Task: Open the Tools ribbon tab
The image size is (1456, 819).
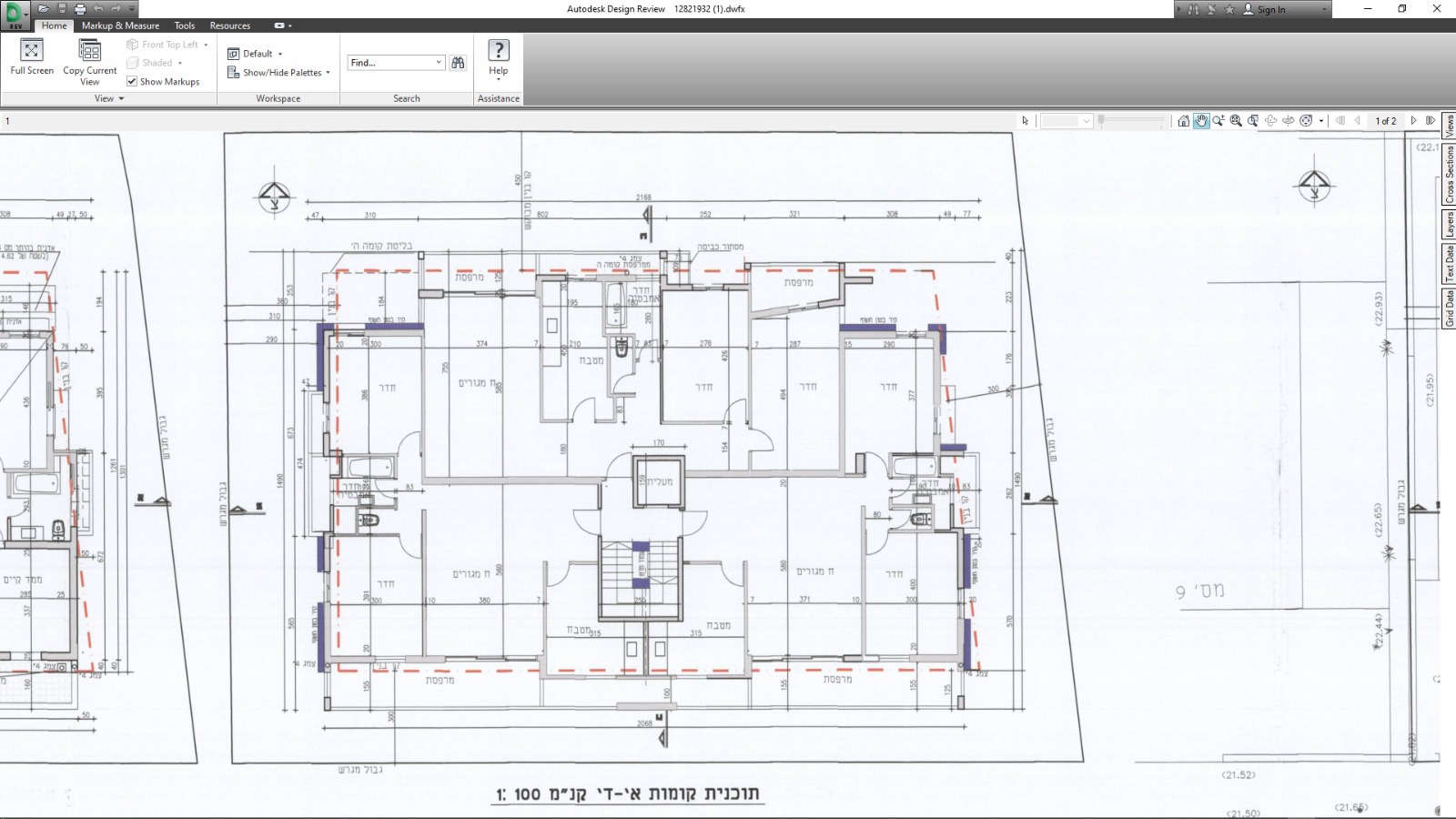Action: coord(185,25)
